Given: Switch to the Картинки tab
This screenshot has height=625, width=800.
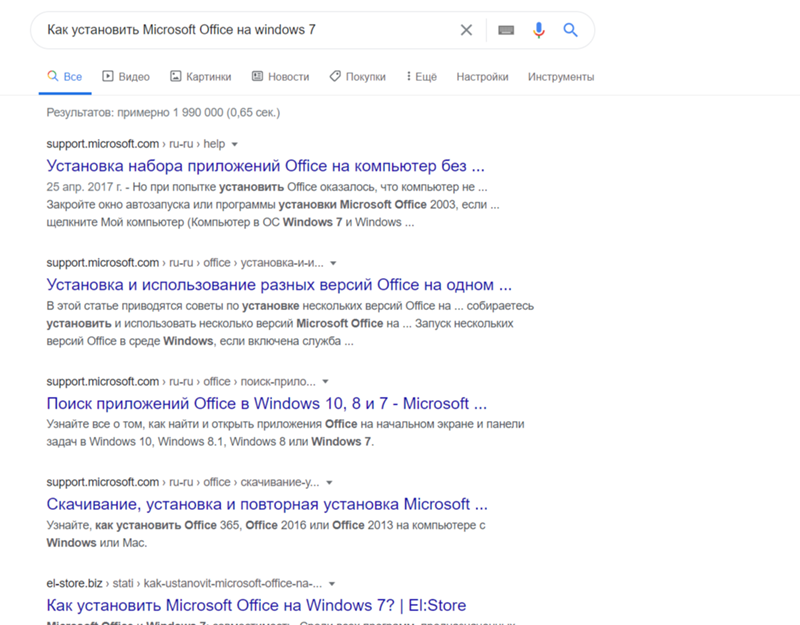Looking at the screenshot, I should pos(201,77).
